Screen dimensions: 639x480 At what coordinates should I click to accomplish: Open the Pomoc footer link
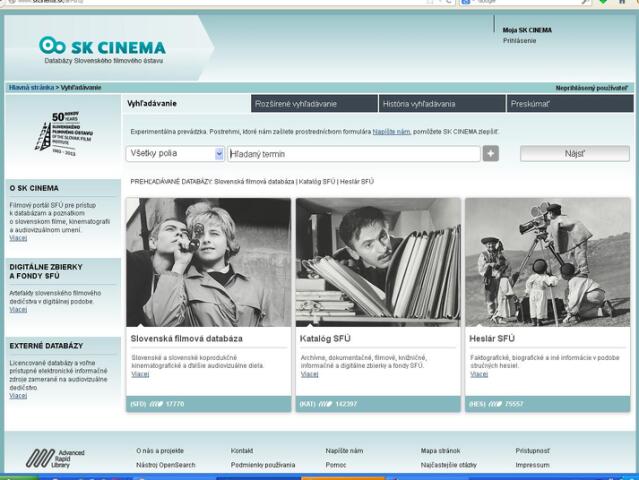click(x=336, y=465)
